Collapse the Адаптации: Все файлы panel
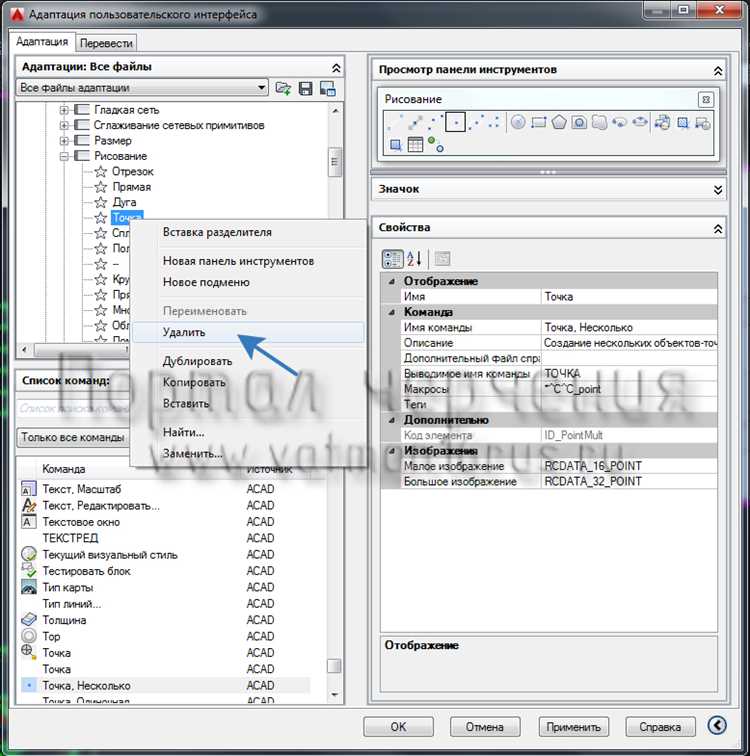Image resolution: width=750 pixels, height=756 pixels. 336,68
